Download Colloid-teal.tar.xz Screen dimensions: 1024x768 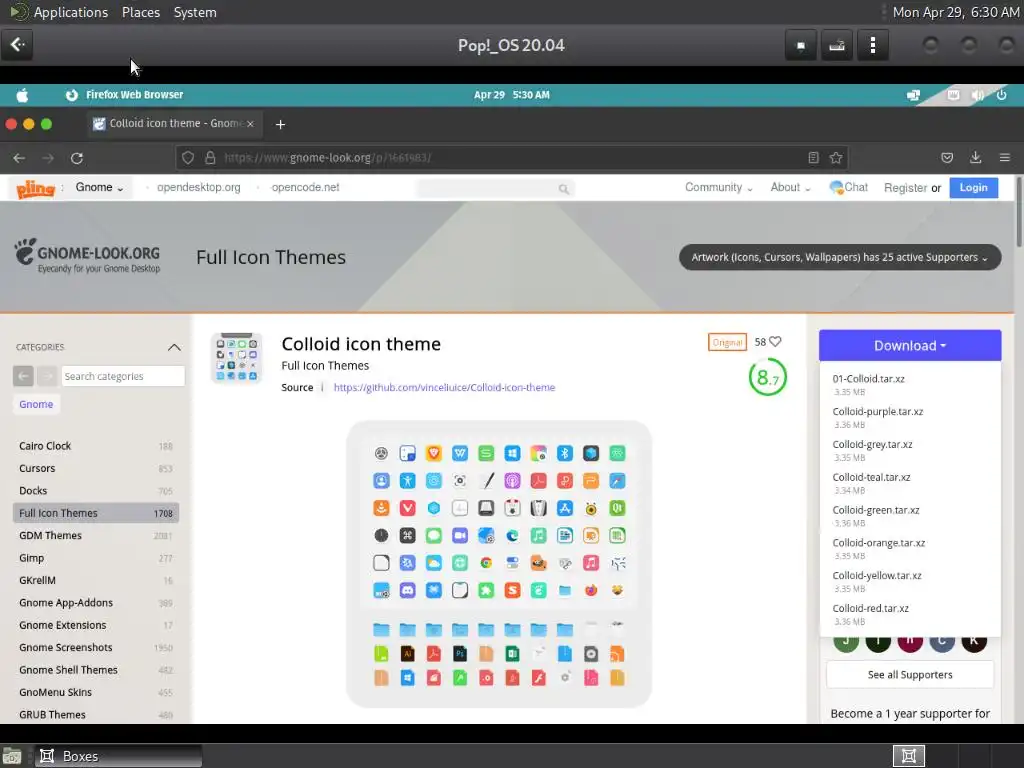[x=871, y=477]
